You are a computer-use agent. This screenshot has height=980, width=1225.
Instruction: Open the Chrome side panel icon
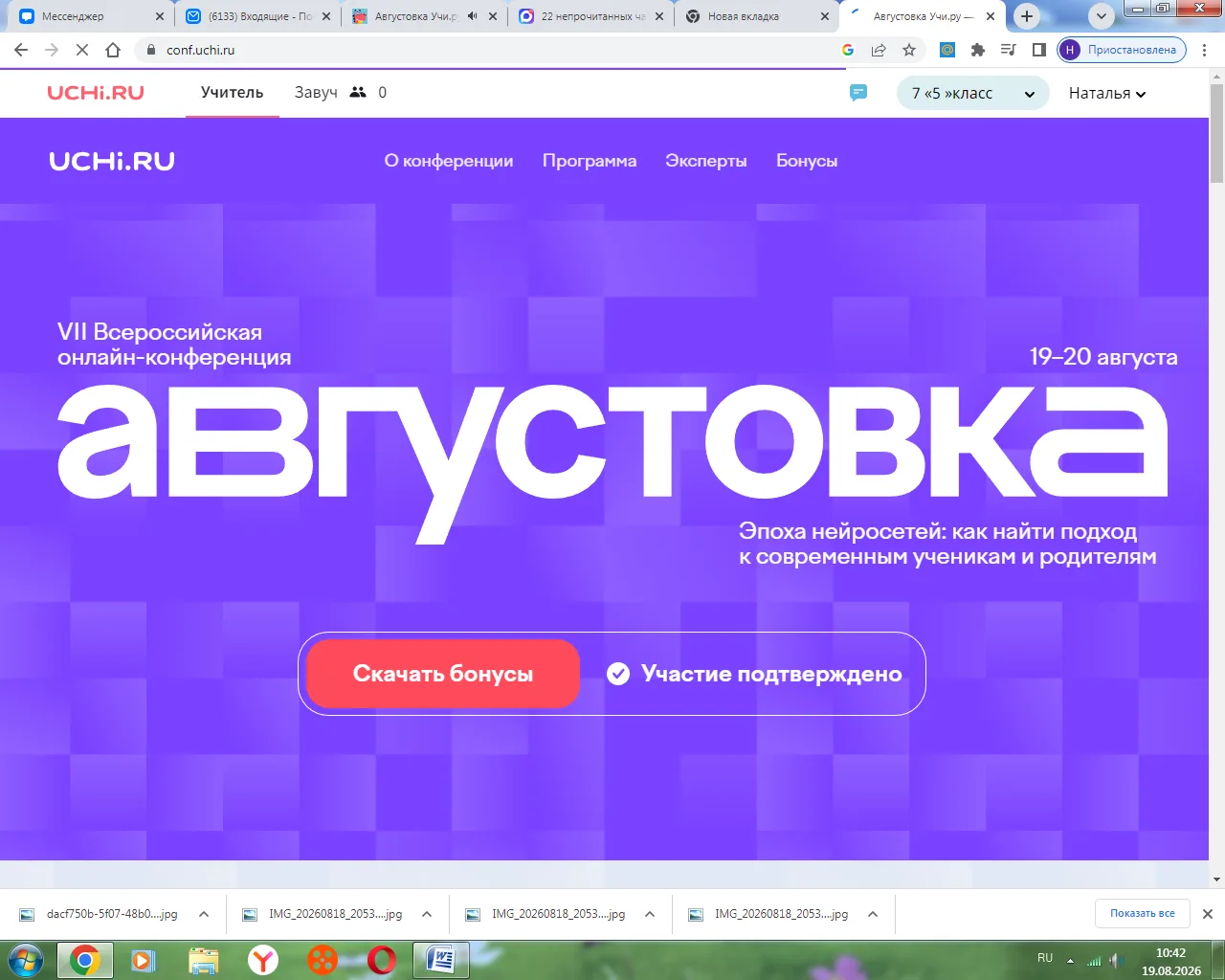pyautogui.click(x=1038, y=50)
